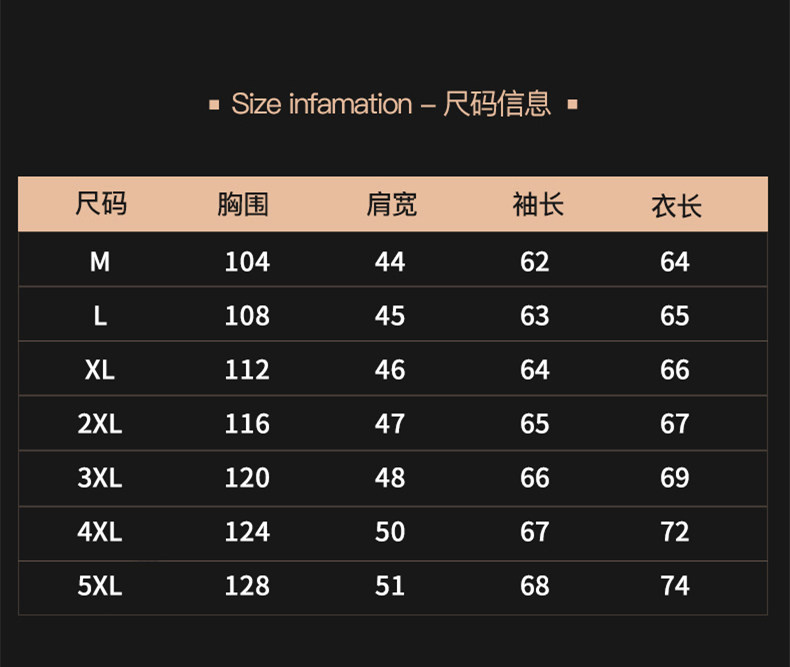Click chest value 128 in the 5XL row

click(x=247, y=586)
